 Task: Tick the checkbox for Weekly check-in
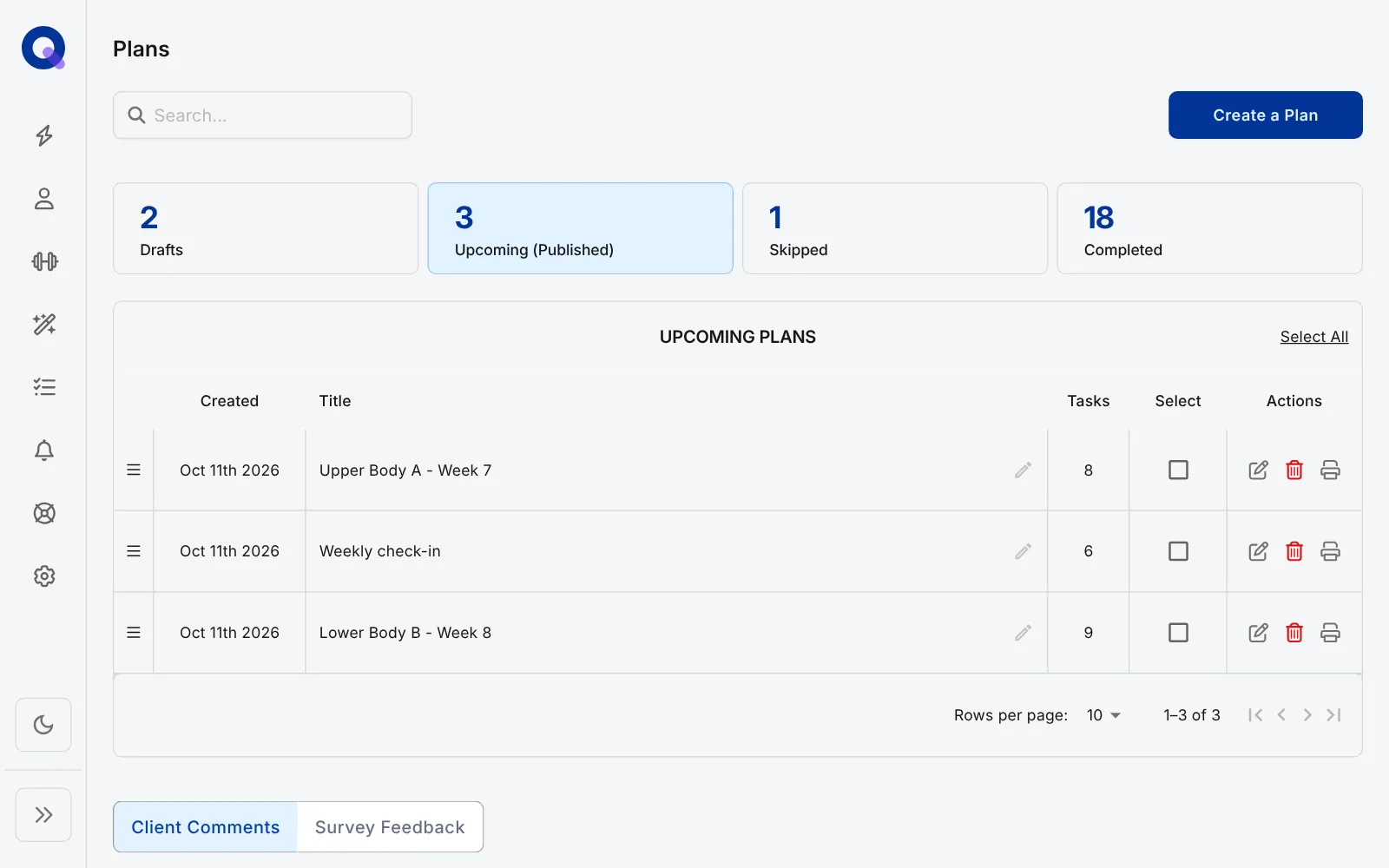1178,551
